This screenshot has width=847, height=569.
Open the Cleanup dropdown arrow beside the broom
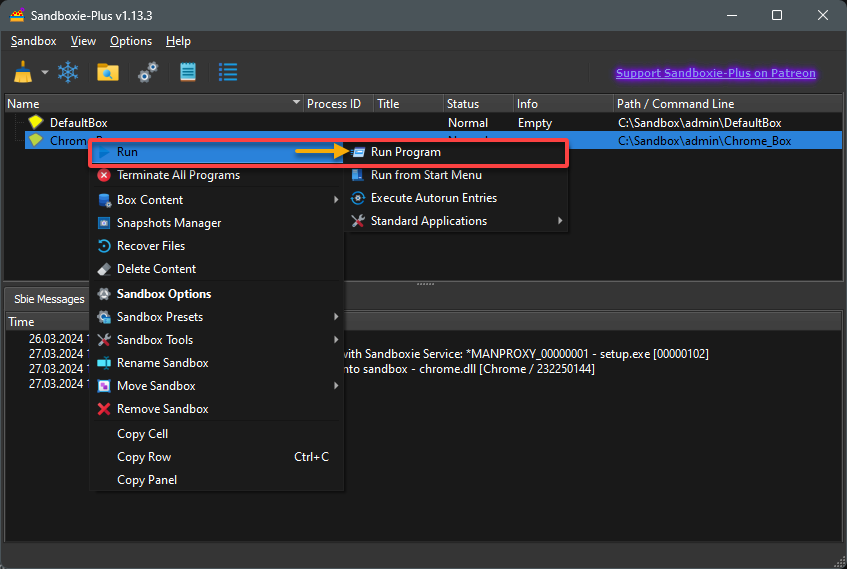tap(45, 72)
